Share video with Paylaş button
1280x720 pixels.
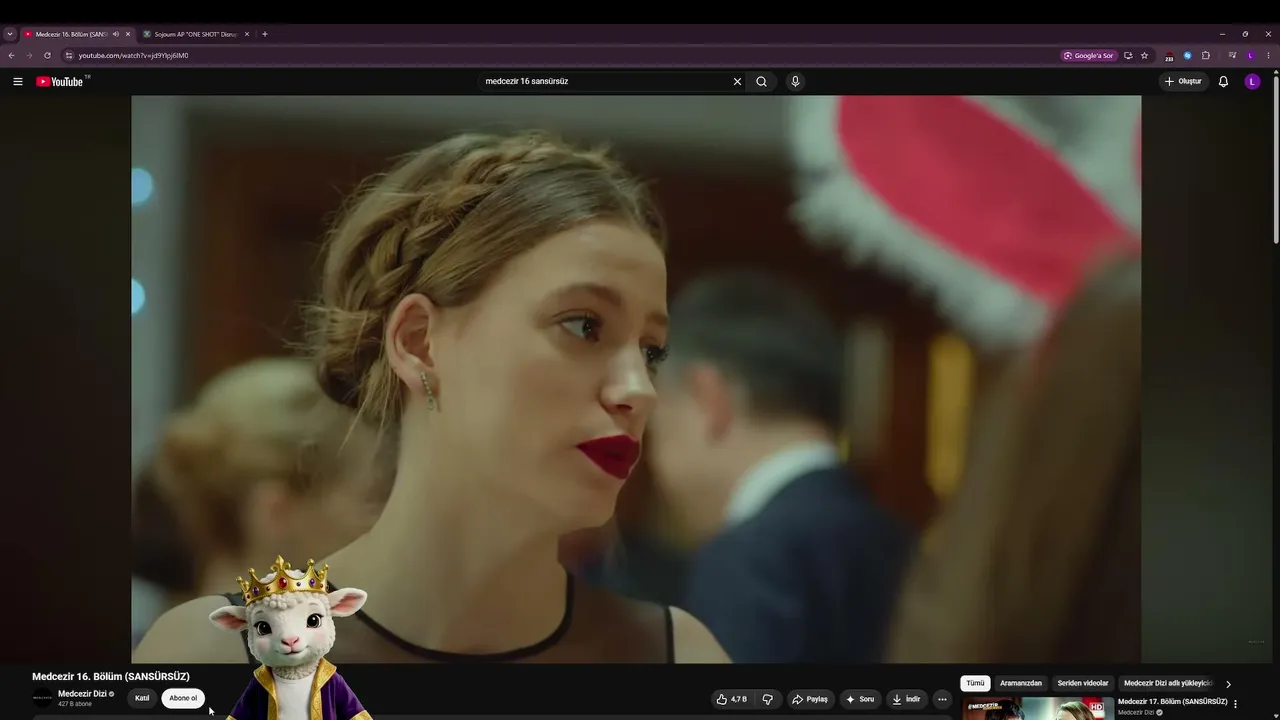[810, 699]
